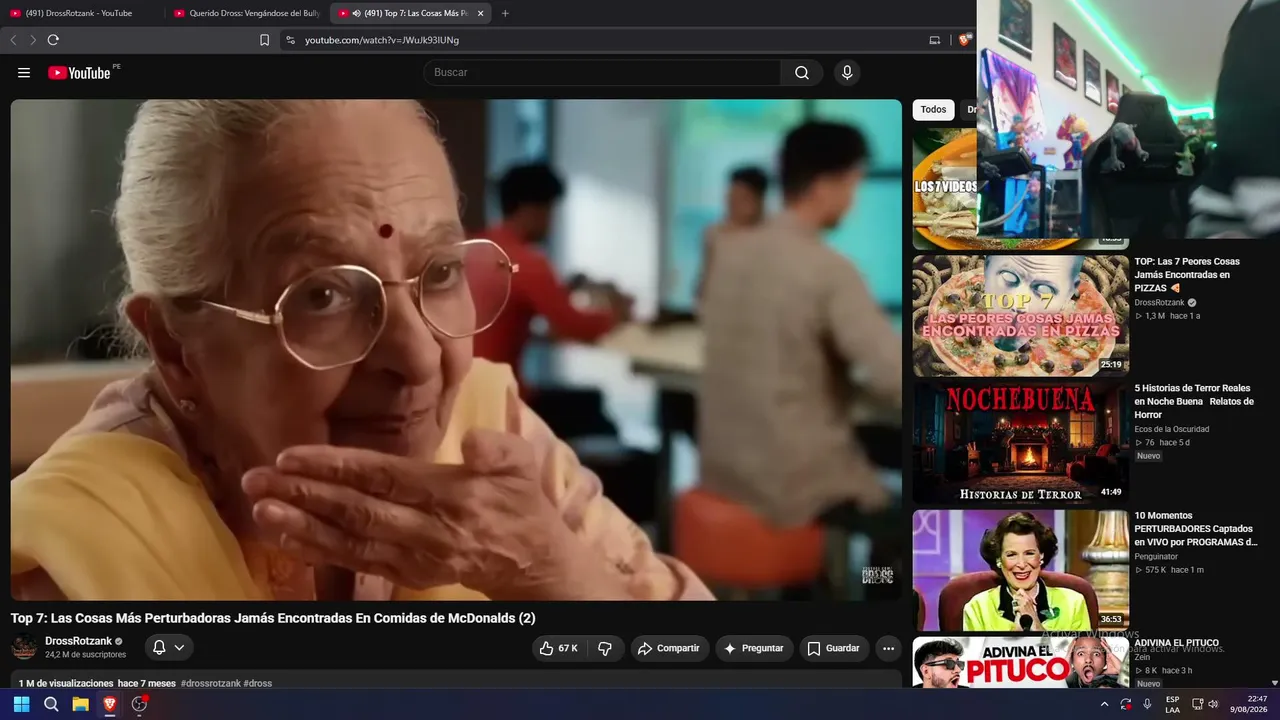
Task: Go forward in browser history
Action: 33,40
